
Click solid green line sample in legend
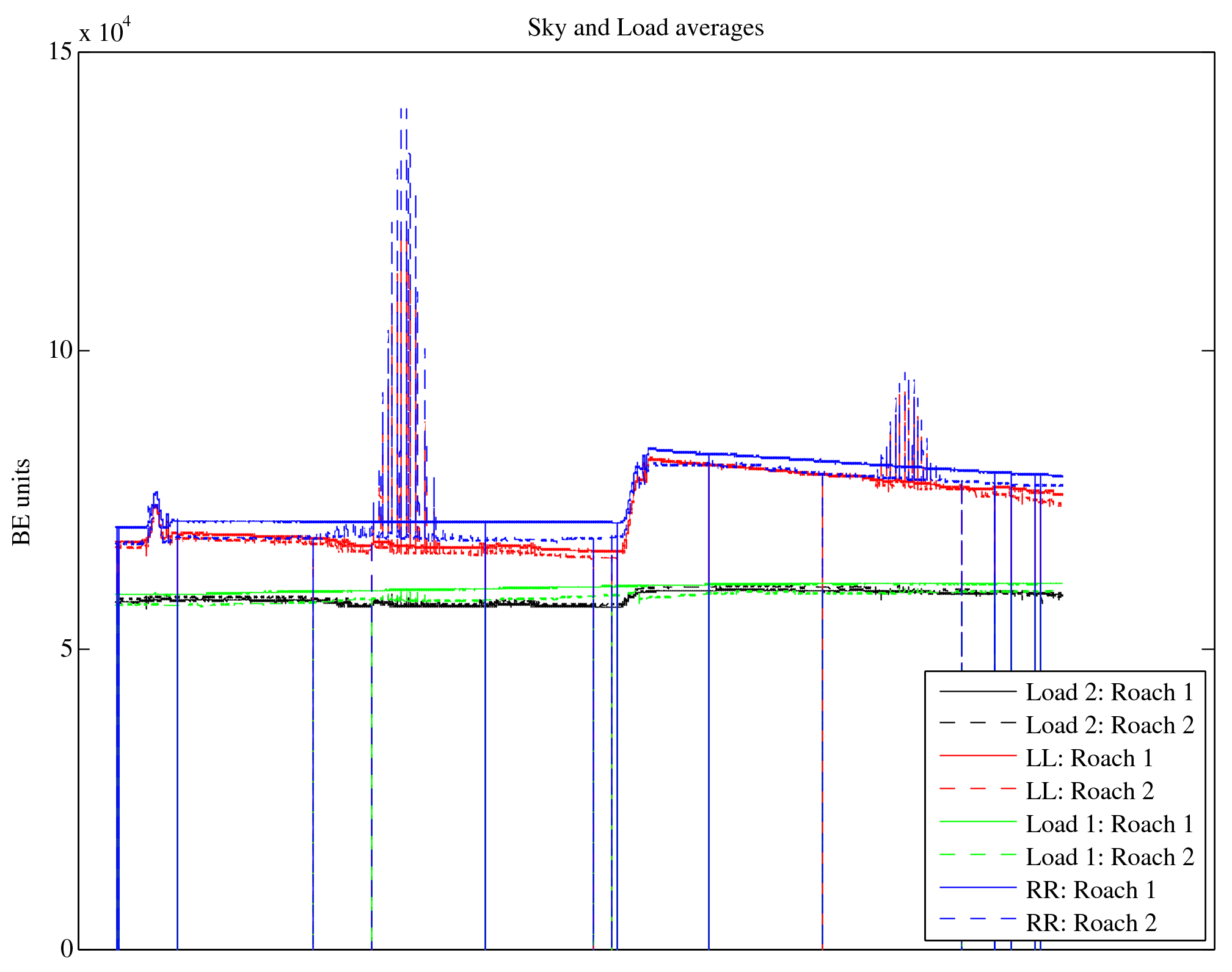pos(977,822)
